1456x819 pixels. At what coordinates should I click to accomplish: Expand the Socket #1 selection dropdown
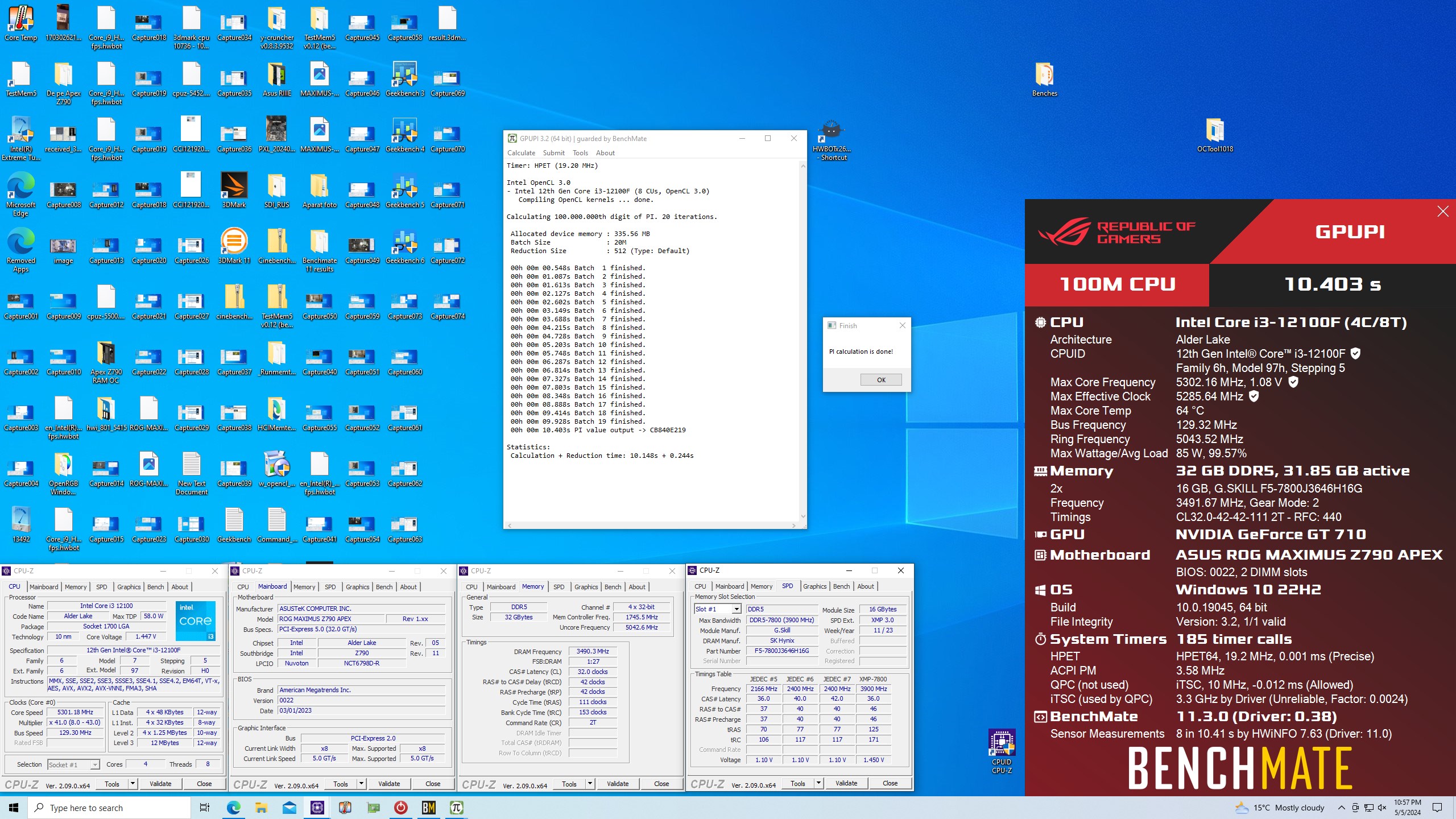[x=94, y=765]
